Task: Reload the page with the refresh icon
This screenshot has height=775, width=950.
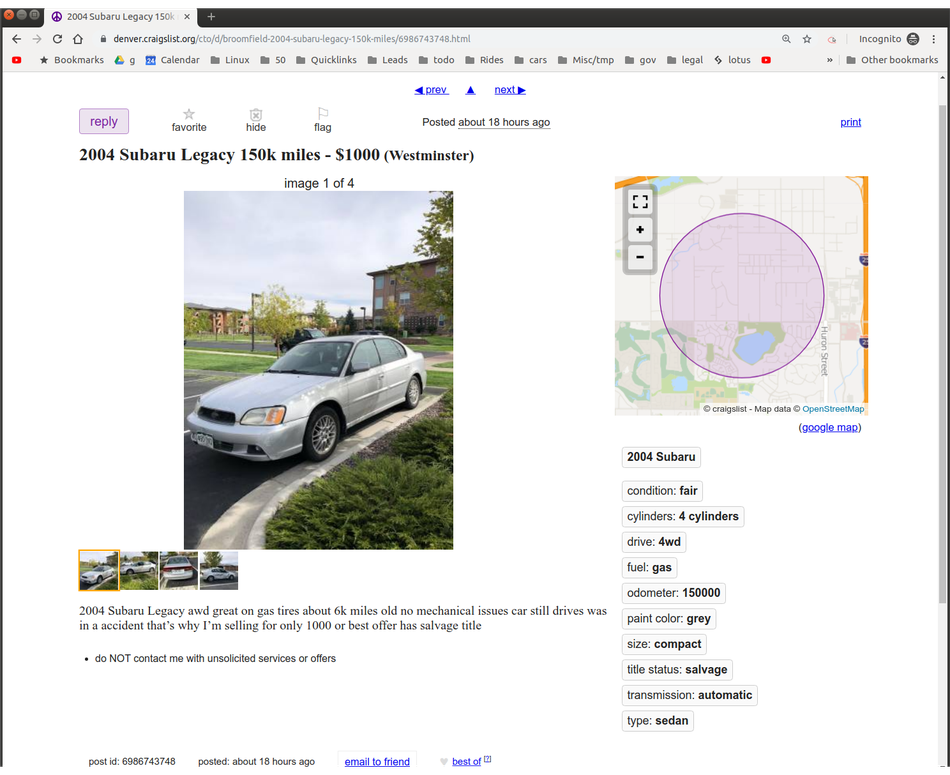Action: coord(58,39)
